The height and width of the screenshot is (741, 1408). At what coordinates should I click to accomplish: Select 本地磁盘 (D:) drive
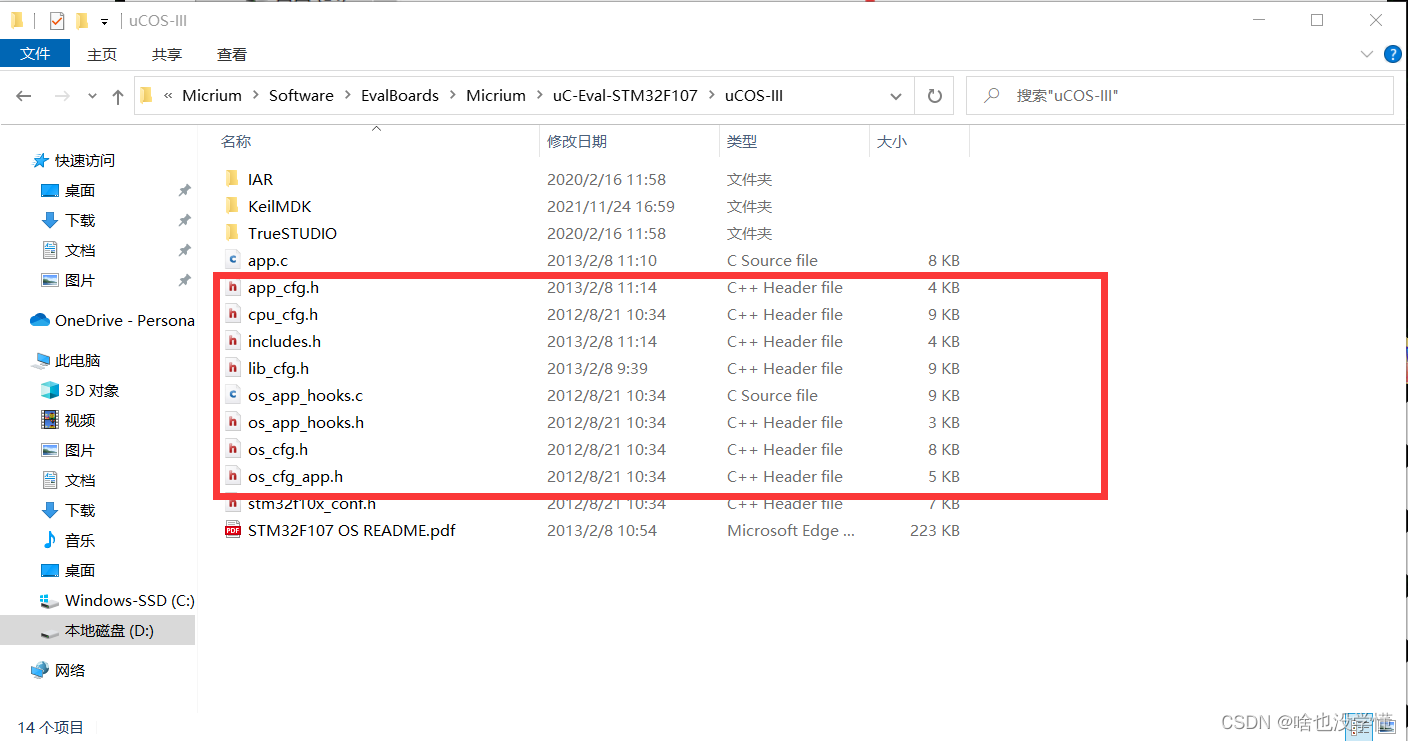pyautogui.click(x=97, y=630)
